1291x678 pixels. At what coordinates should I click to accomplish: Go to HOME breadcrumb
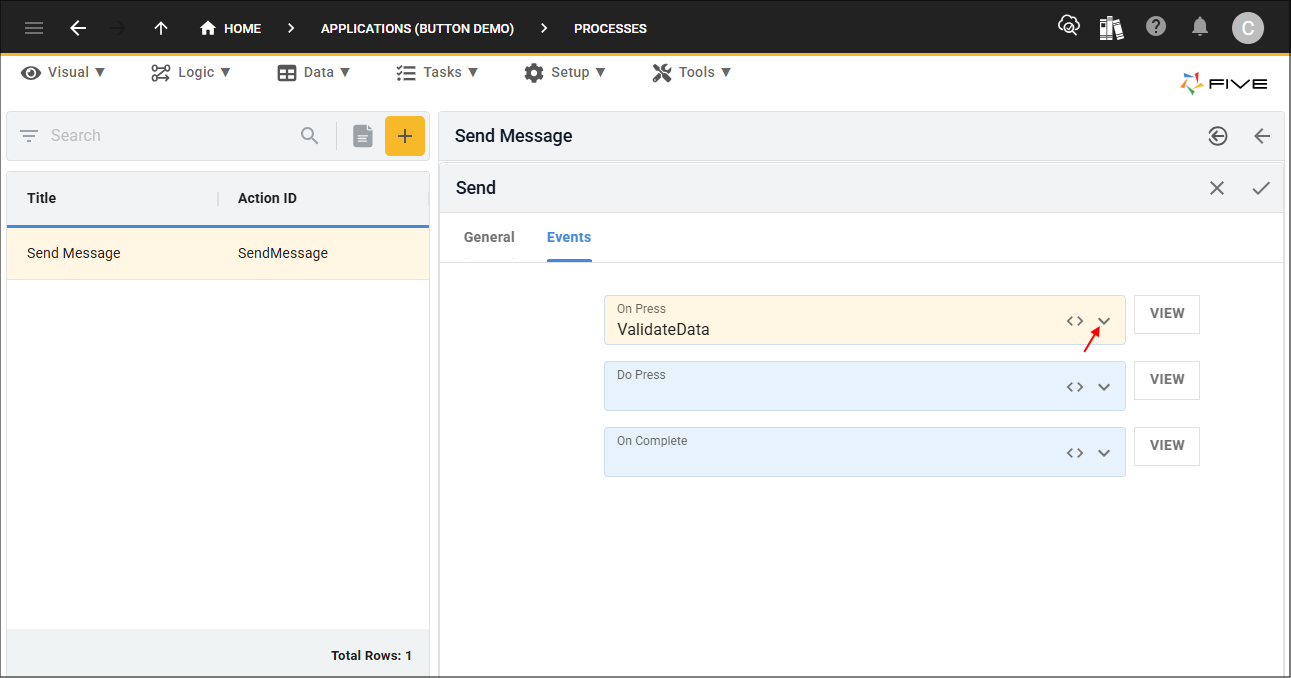point(231,28)
